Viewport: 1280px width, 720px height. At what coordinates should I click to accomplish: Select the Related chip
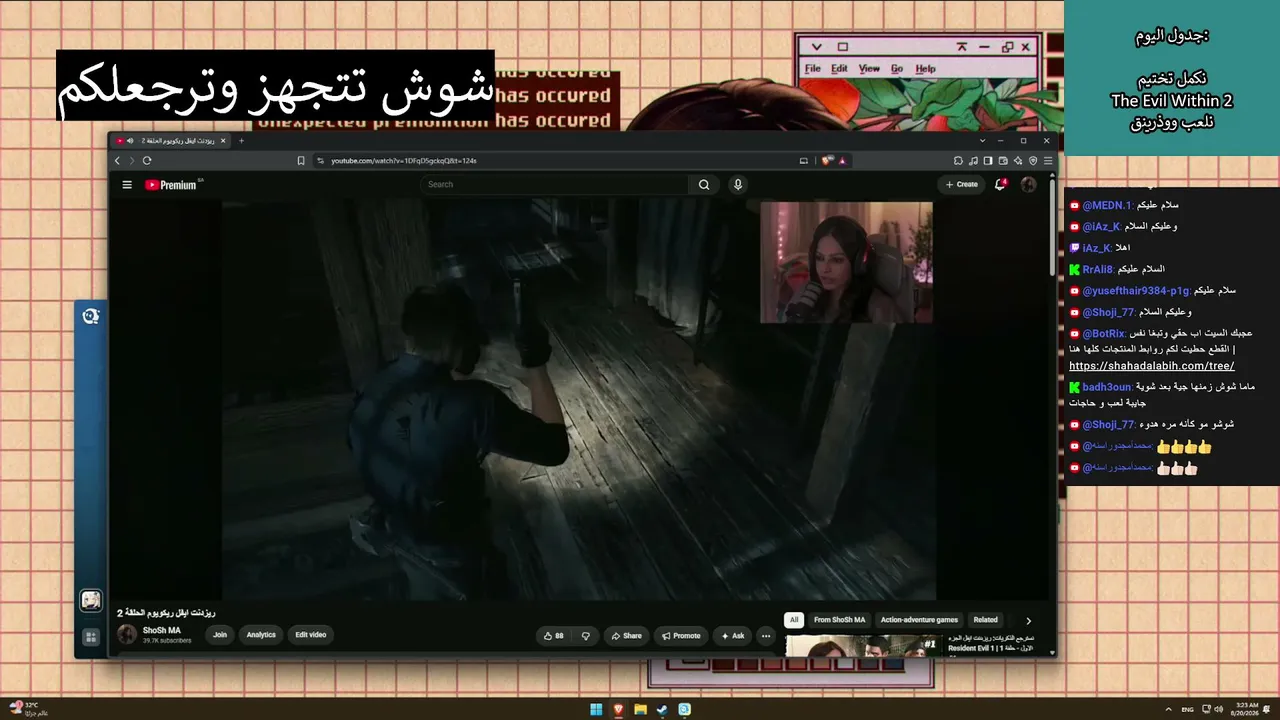(986, 620)
